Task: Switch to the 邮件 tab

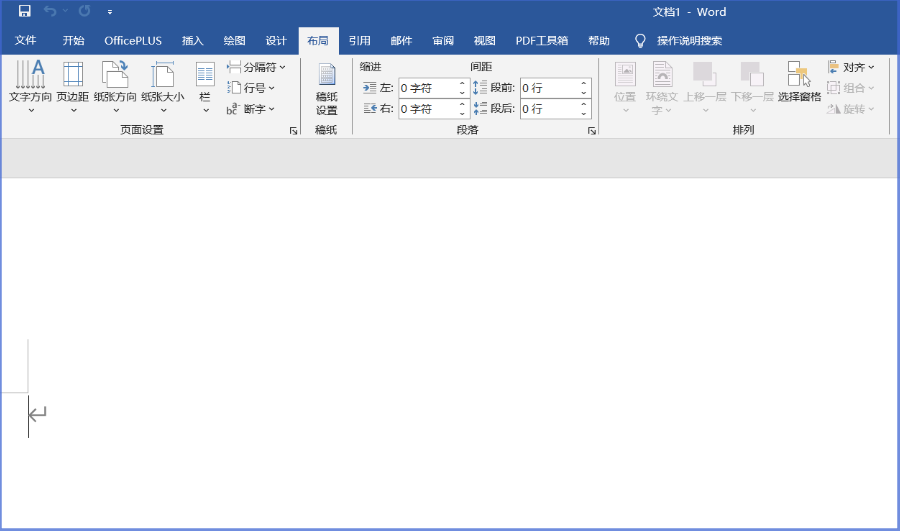Action: click(x=401, y=41)
